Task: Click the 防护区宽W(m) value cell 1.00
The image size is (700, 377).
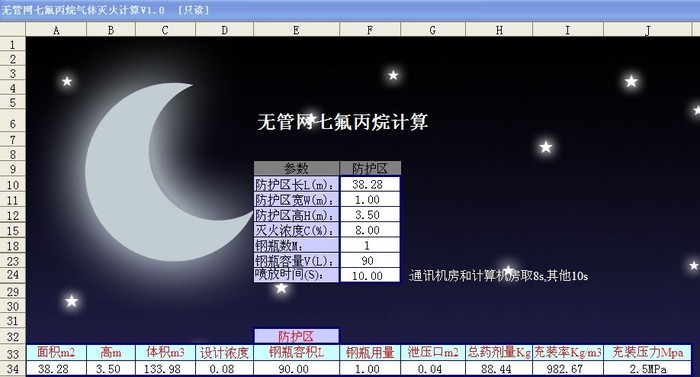Action: [370, 200]
